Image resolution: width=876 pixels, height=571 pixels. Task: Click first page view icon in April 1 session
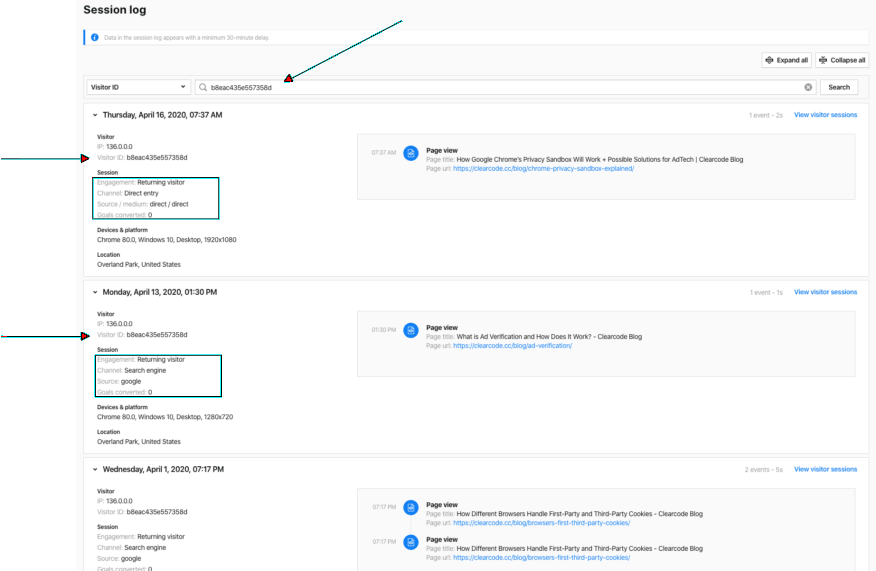pos(410,508)
